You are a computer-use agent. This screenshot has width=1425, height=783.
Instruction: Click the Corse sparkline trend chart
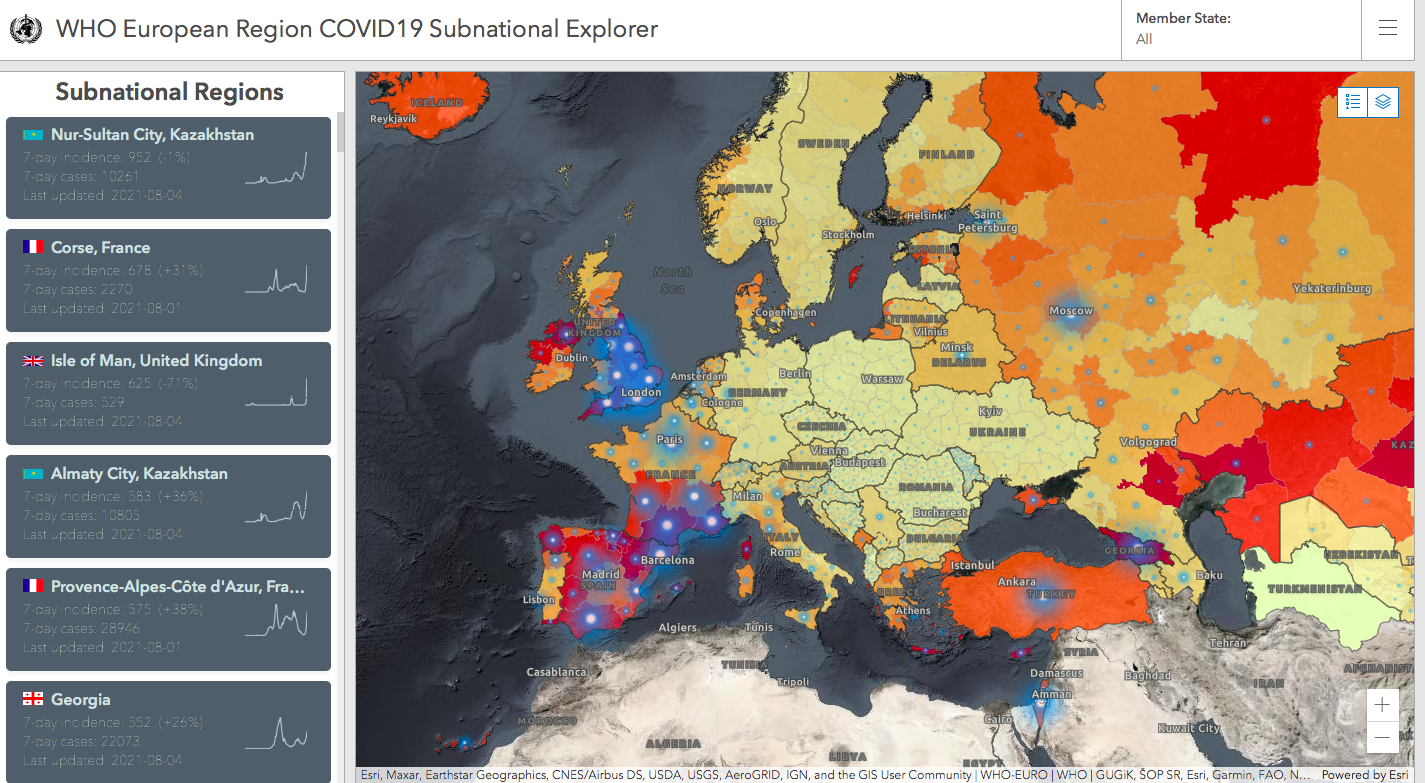coord(276,280)
